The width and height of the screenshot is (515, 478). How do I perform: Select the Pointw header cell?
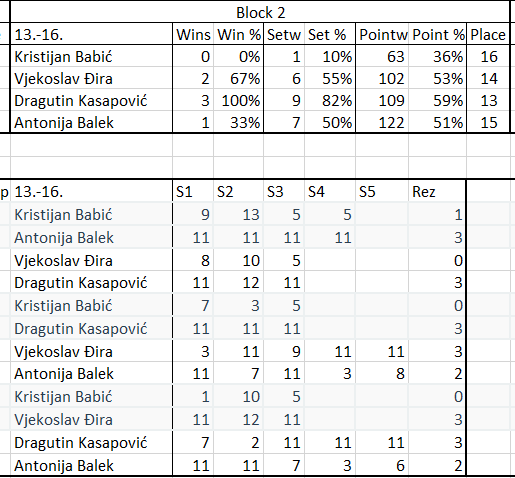click(x=382, y=34)
